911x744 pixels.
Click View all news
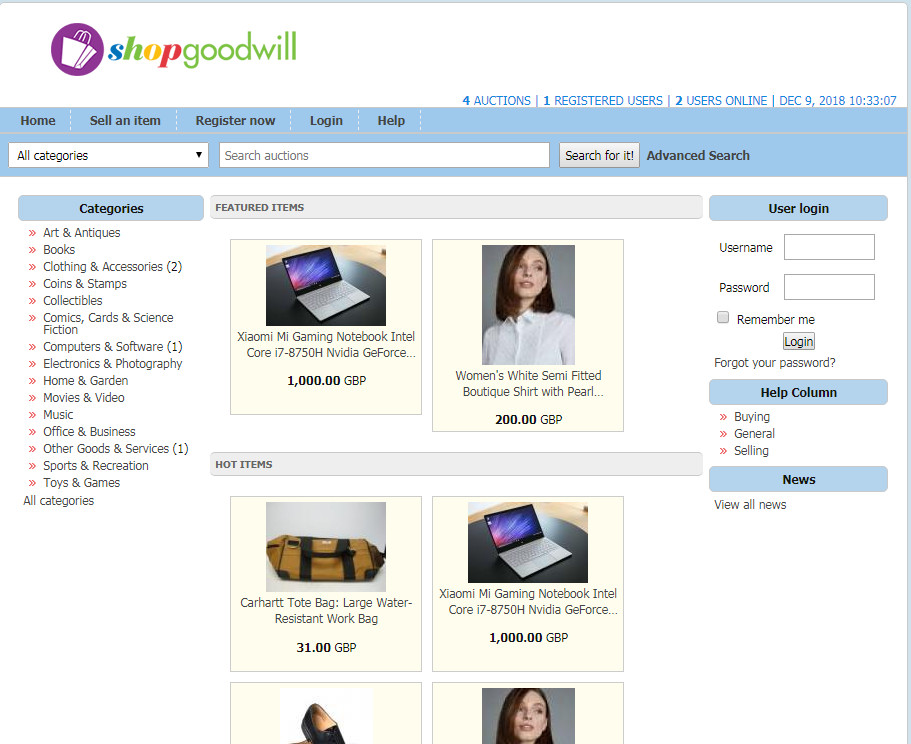click(x=750, y=504)
